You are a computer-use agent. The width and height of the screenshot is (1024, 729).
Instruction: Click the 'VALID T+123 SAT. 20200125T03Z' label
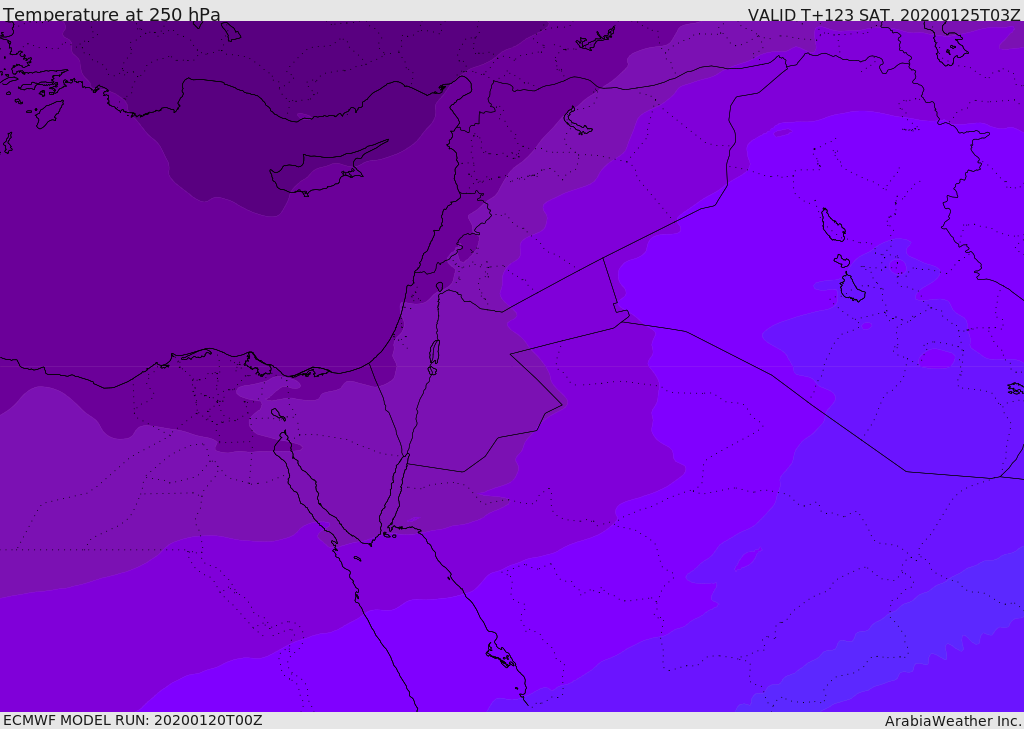click(884, 15)
